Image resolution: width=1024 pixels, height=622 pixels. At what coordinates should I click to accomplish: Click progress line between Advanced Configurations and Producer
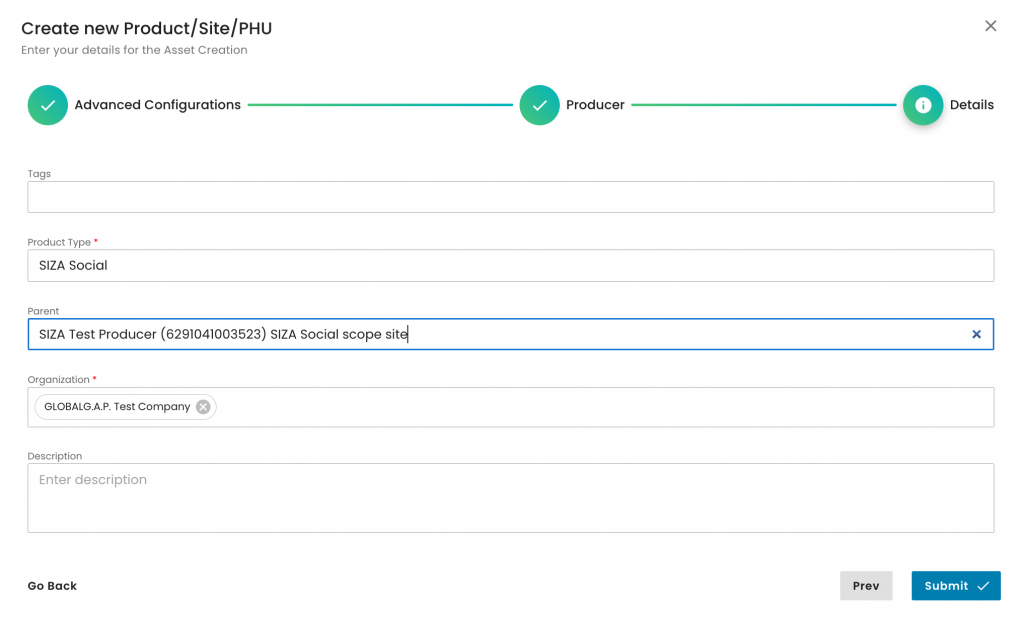pyautogui.click(x=380, y=105)
